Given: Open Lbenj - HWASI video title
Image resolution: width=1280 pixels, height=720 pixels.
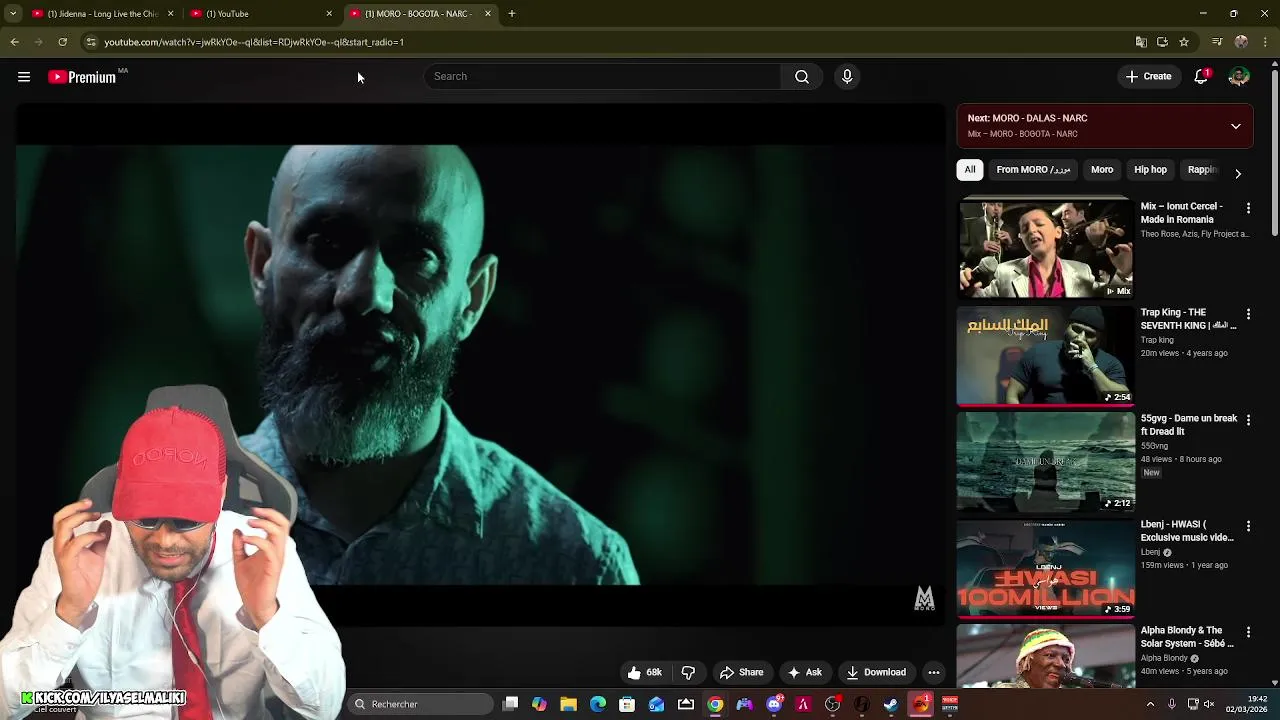Looking at the screenshot, I should click(x=1187, y=531).
